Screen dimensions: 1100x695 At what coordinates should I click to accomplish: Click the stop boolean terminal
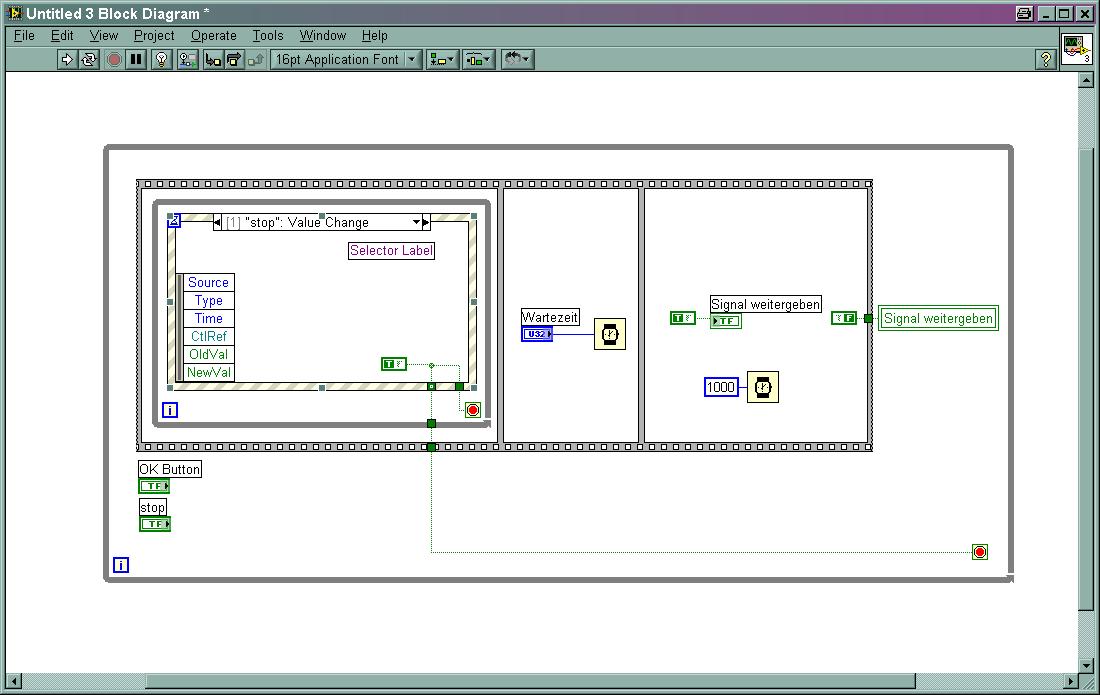tap(154, 524)
